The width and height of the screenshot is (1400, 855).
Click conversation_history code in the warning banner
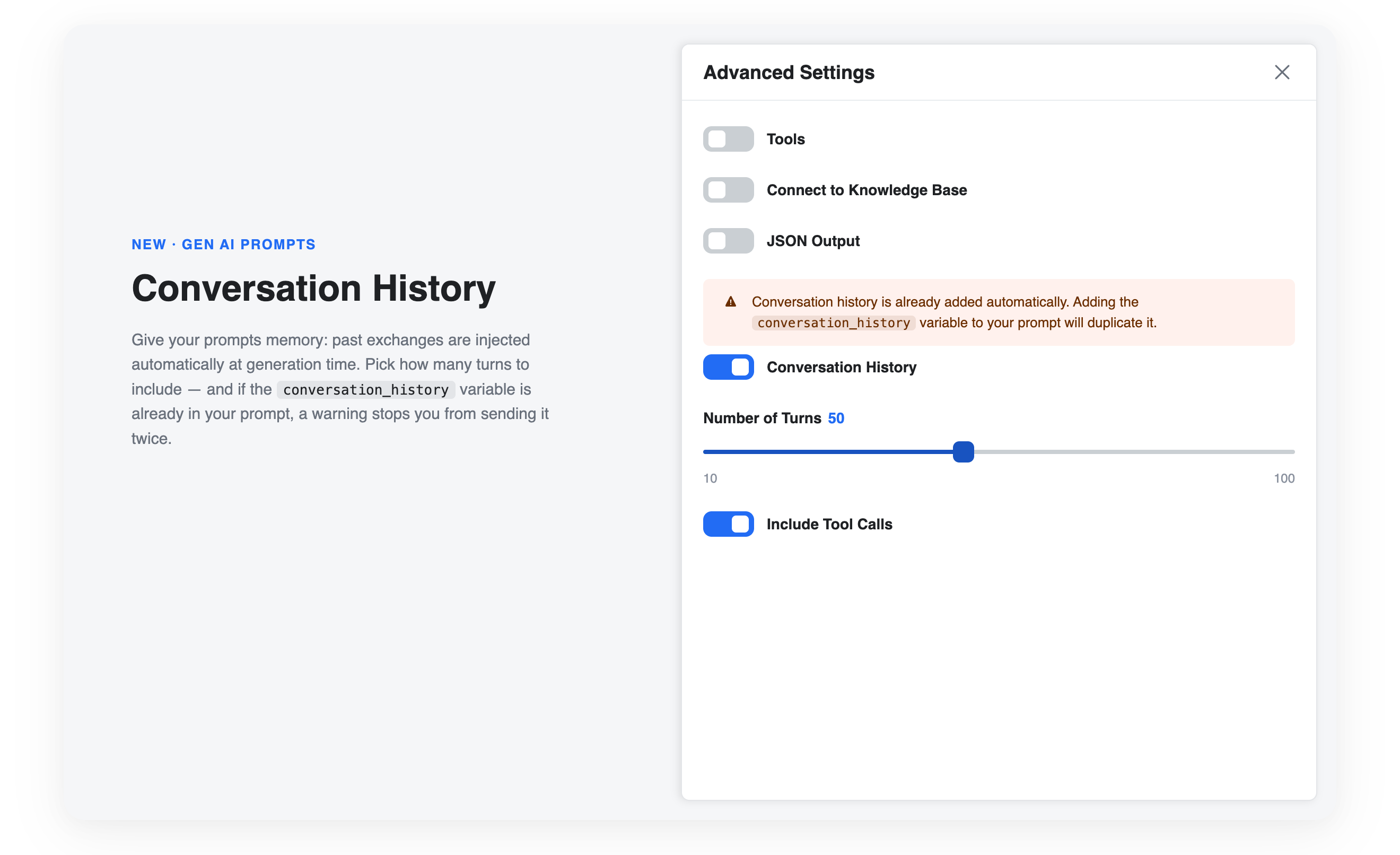click(834, 322)
